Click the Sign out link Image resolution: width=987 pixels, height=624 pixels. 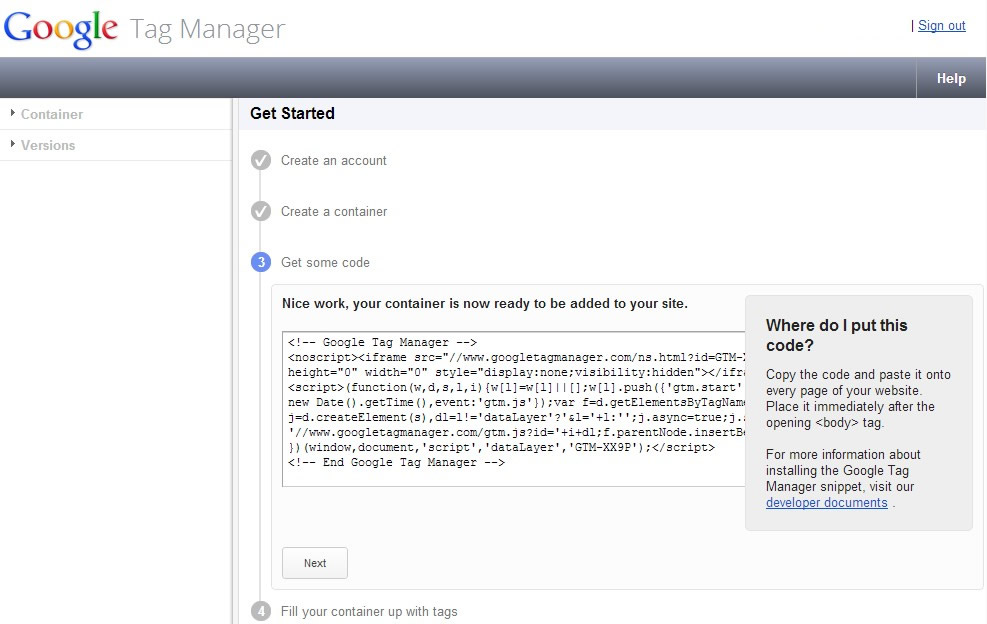click(942, 26)
